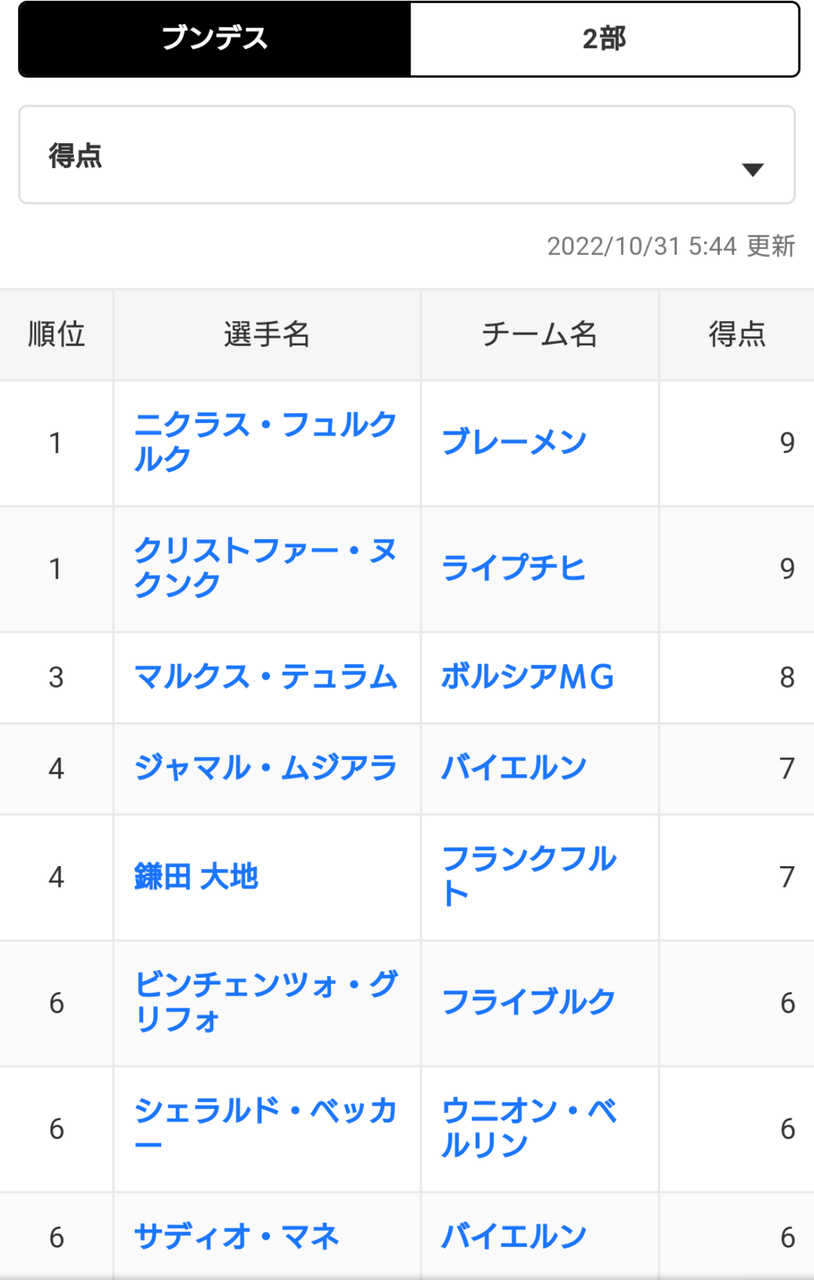
Task: Open ジャマル・ムジアラ's バイエルン team link
Action: tap(514, 768)
